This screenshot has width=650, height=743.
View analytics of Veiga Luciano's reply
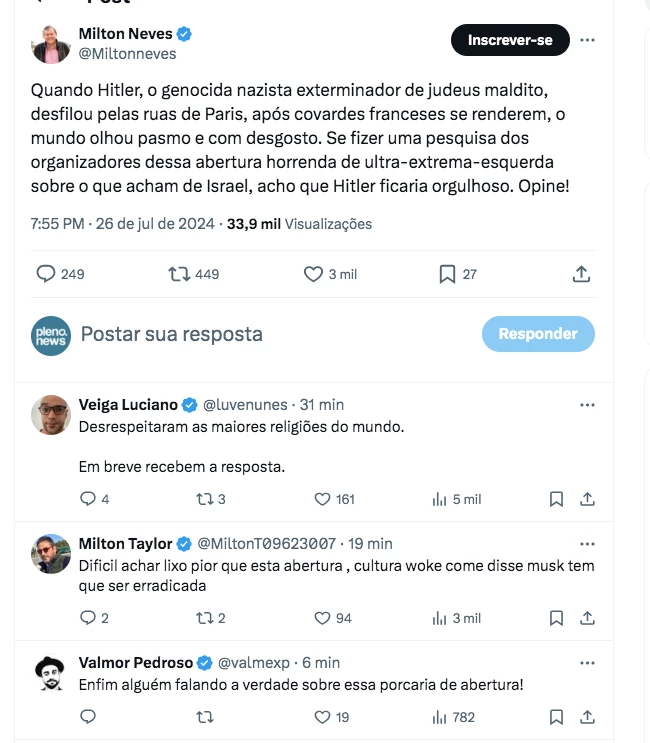click(439, 499)
